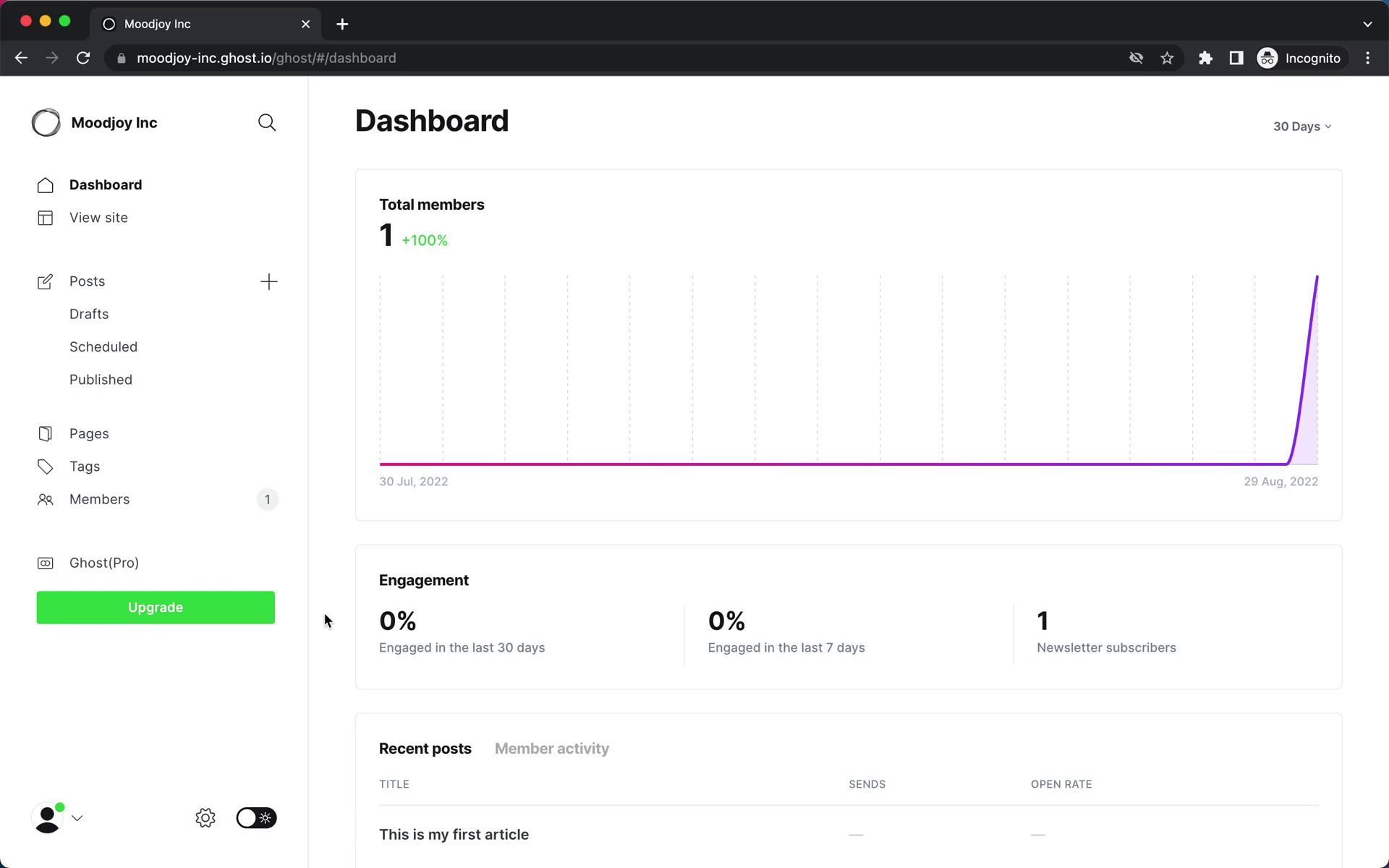Open "This is my first article" post
The width and height of the screenshot is (1389, 868).
click(454, 835)
